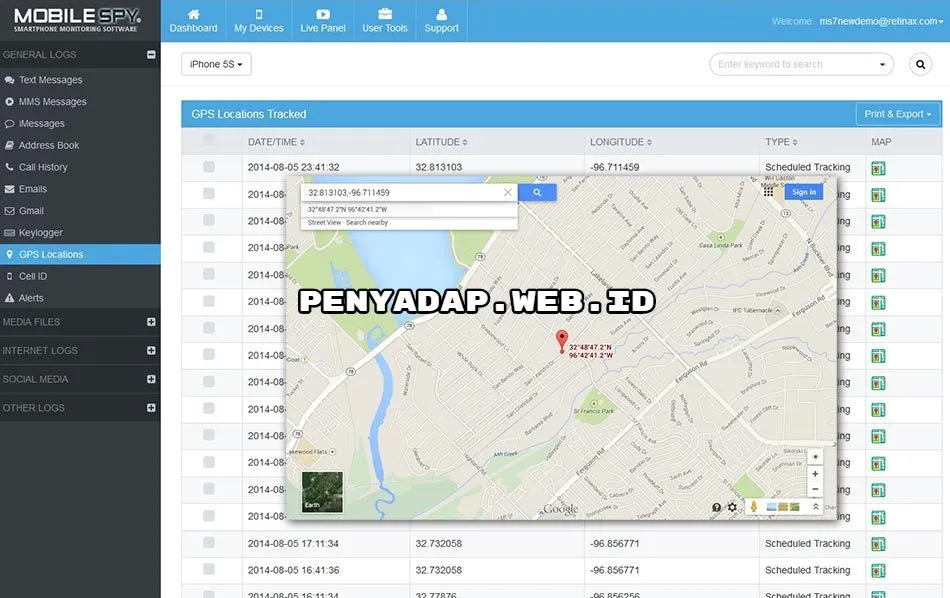Screen dimensions: 950x598
Task: Click the keyword search input field
Action: coord(794,64)
